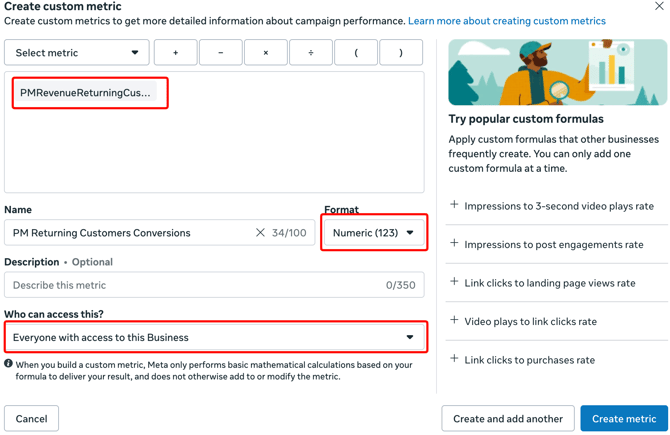This screenshot has height=435, width=670.
Task: Click Create and add another
Action: tap(508, 418)
